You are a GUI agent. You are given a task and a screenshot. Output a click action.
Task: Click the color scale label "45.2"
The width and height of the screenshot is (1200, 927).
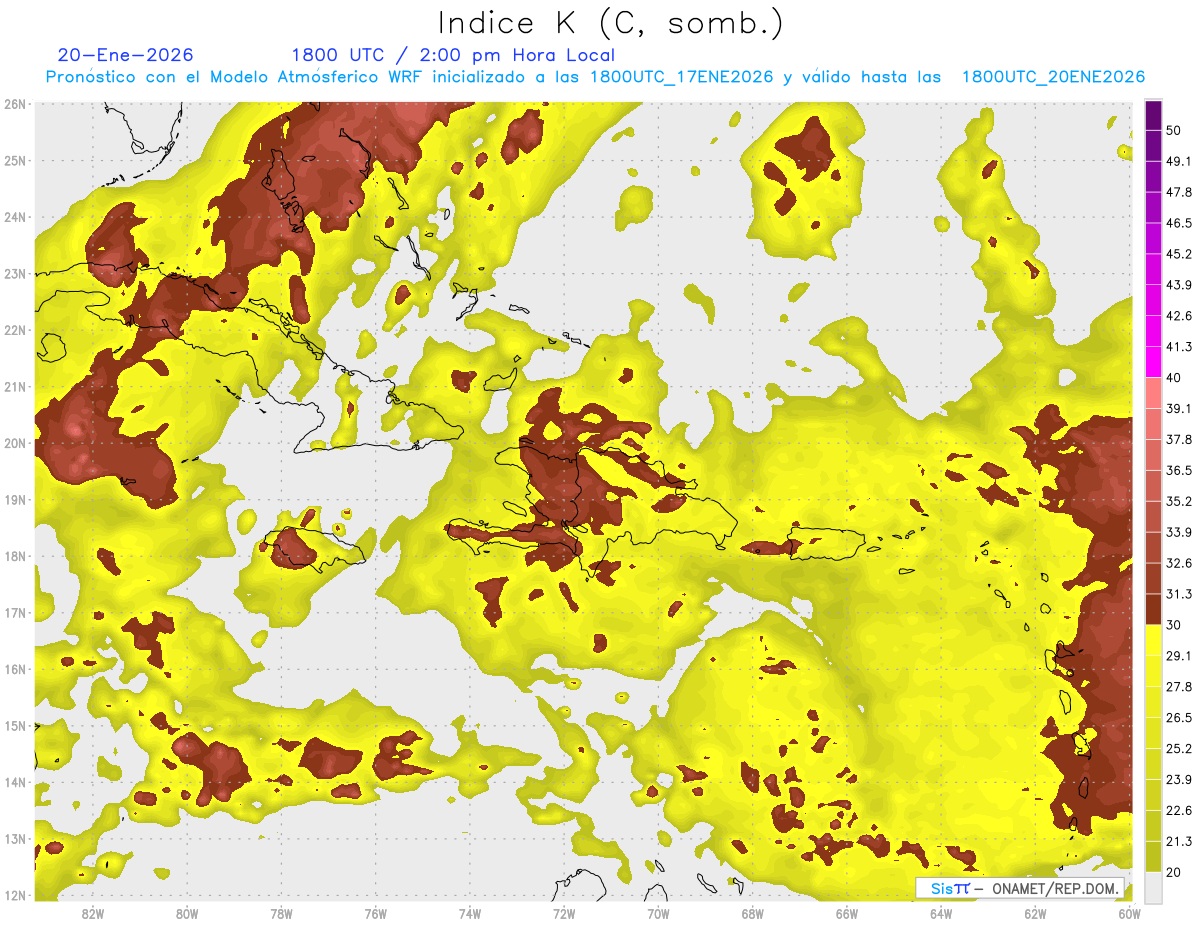[1178, 254]
